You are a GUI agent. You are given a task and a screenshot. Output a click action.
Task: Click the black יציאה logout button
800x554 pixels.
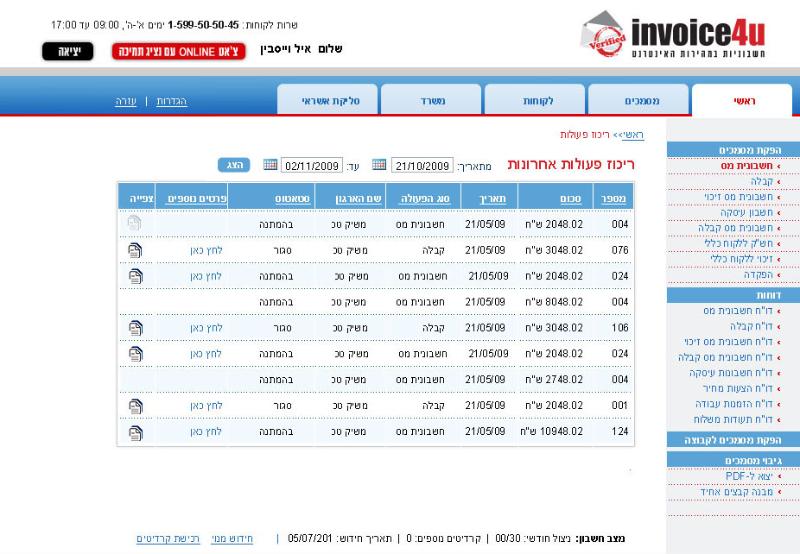coord(68,51)
